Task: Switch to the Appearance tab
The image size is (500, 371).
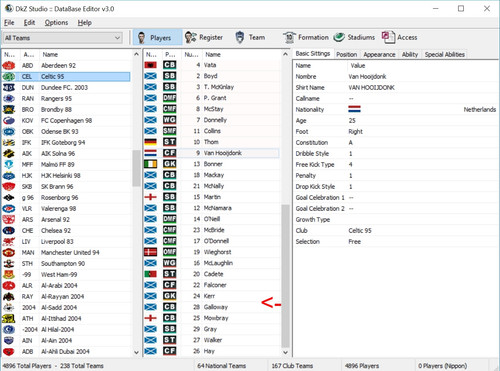Action: tap(379, 55)
